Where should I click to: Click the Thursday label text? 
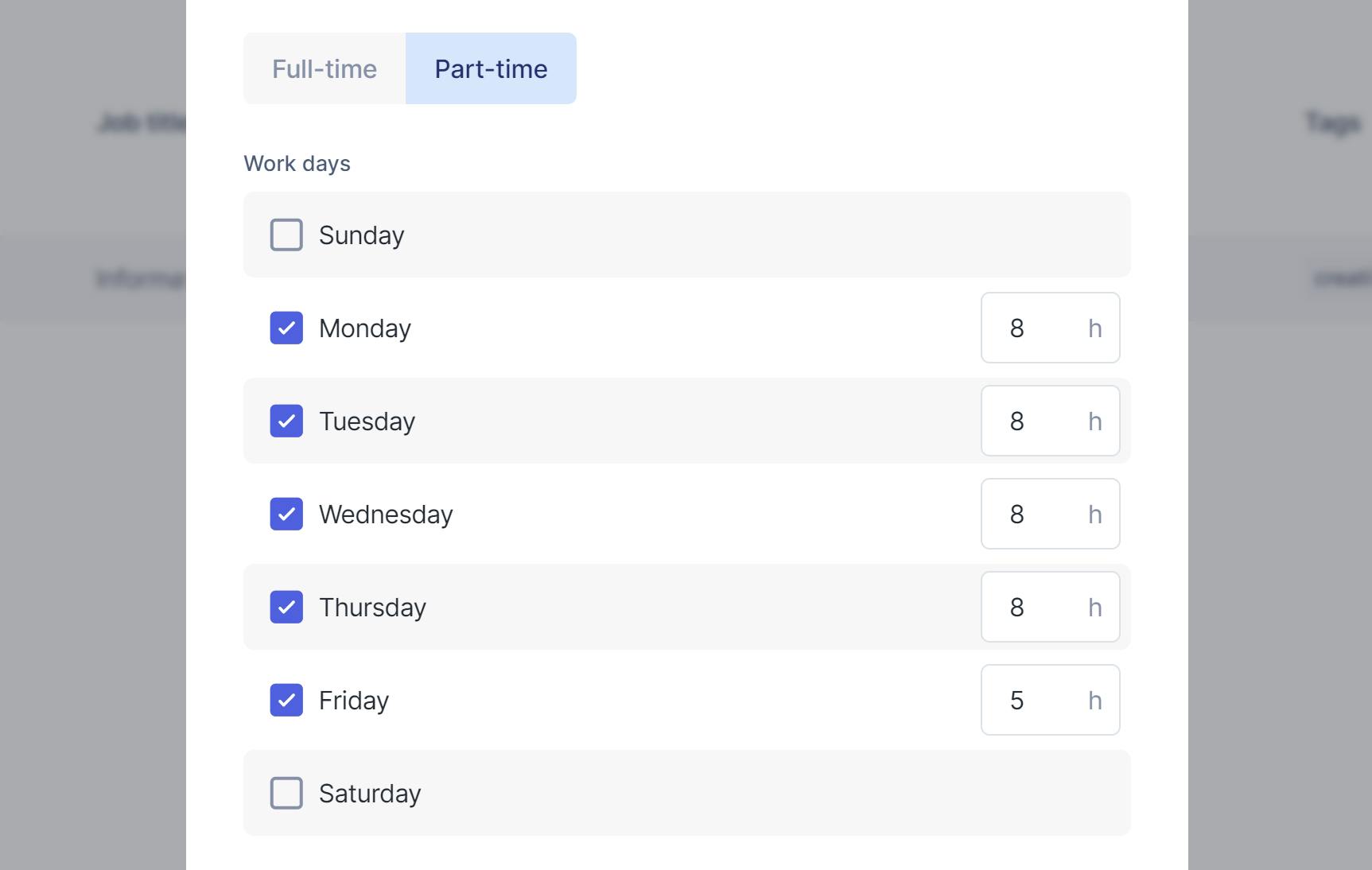[372, 608]
